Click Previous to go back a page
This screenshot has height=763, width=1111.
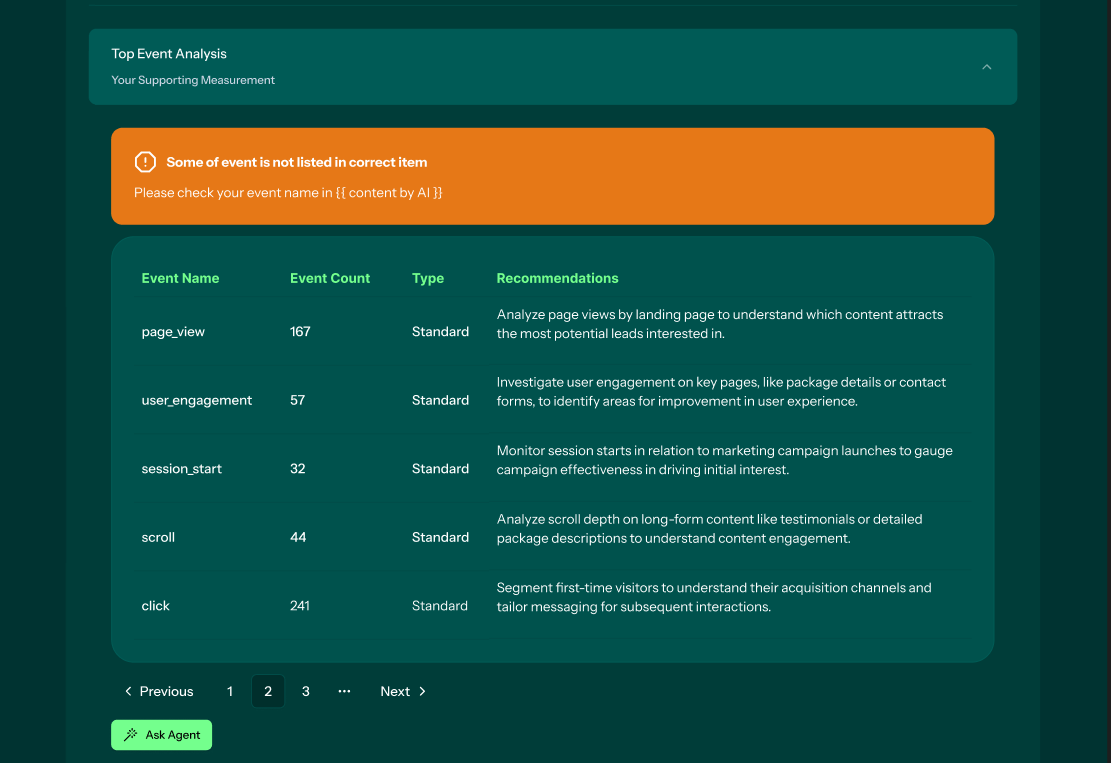[165, 691]
